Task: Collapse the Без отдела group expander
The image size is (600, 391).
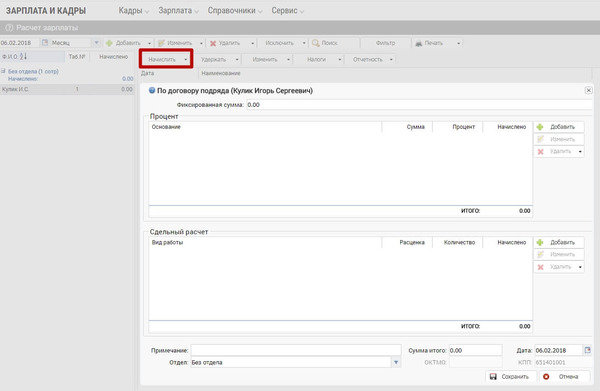Action: pos(3,71)
